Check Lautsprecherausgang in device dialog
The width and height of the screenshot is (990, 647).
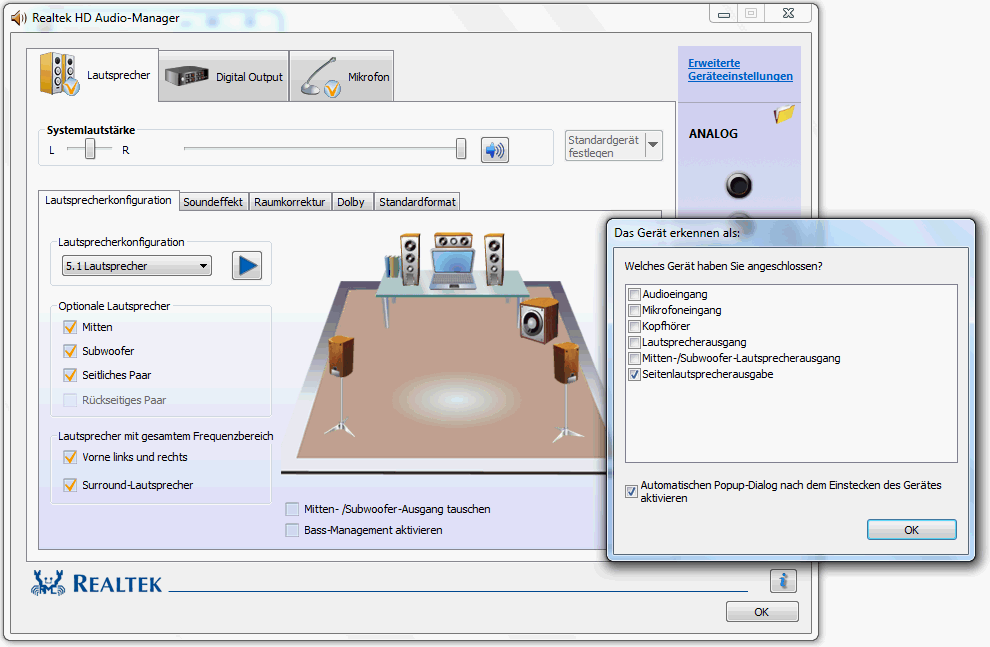635,342
